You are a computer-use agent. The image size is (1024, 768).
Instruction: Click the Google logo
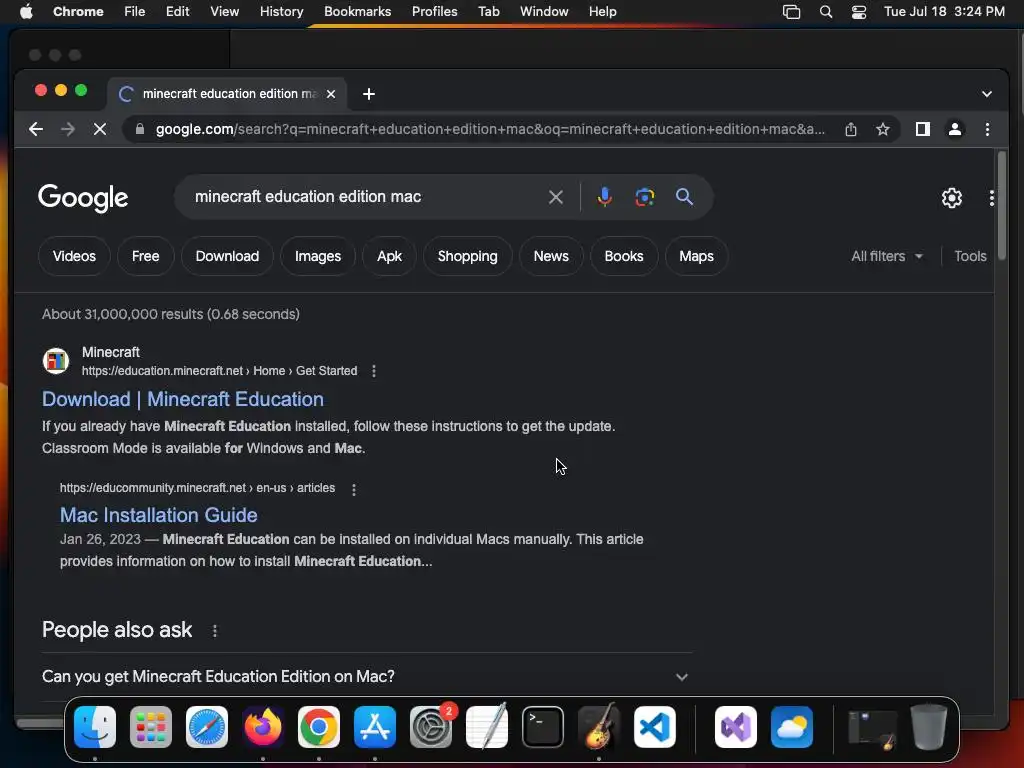tap(83, 198)
